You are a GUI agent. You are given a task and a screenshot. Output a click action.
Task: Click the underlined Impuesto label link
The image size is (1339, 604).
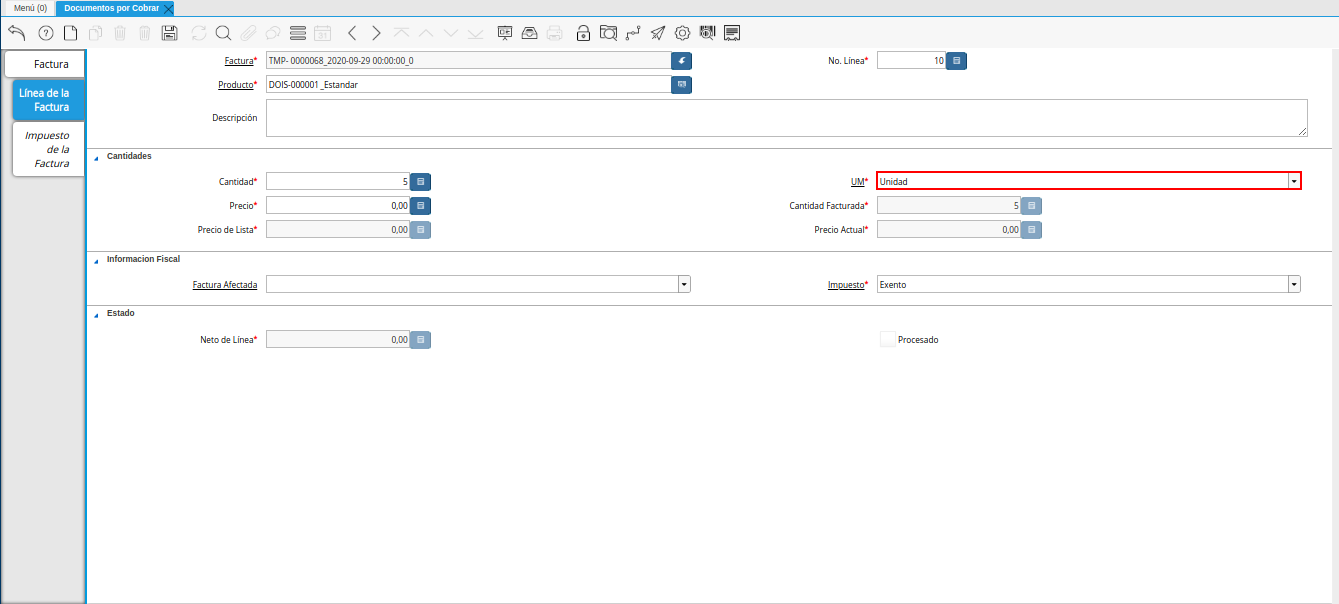tap(846, 285)
